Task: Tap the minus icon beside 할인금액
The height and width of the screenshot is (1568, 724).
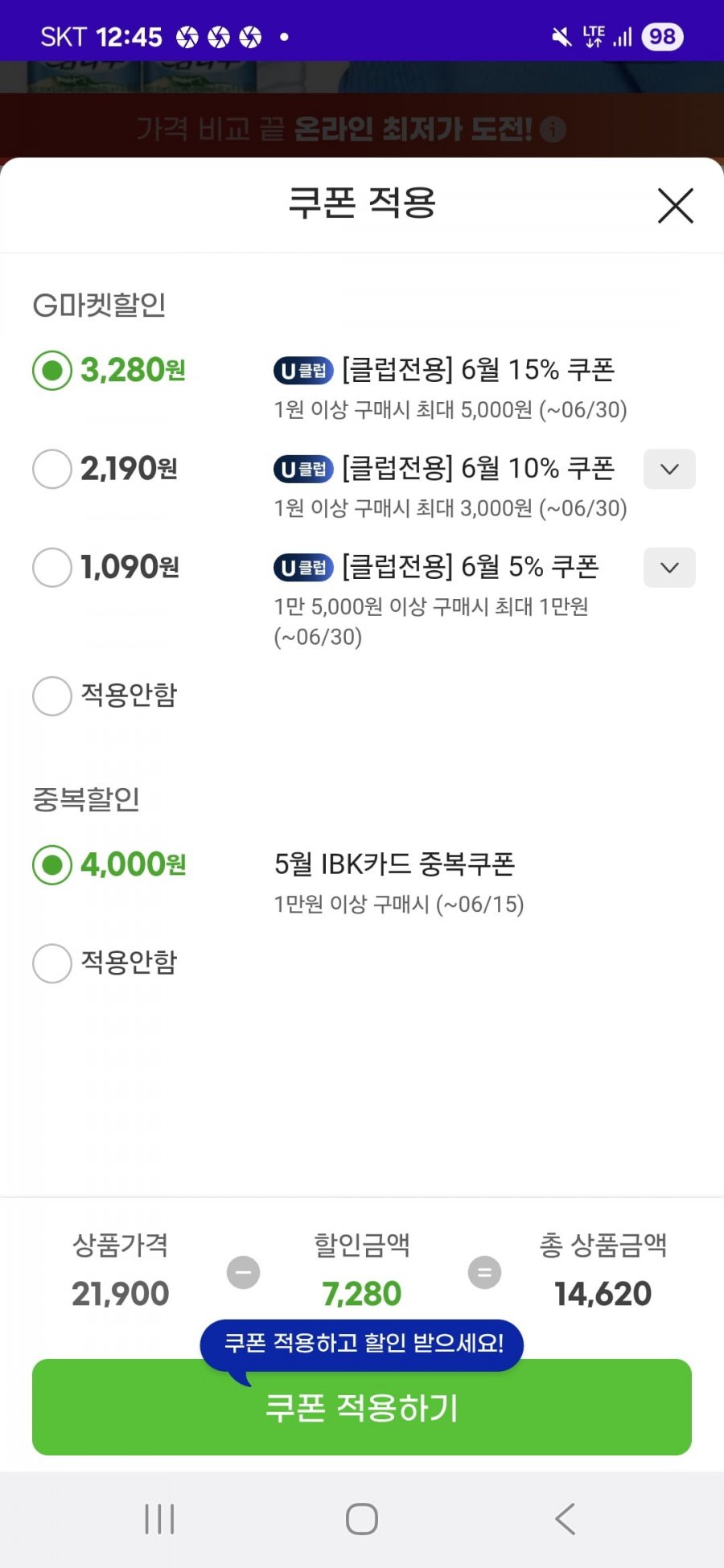Action: point(243,1272)
